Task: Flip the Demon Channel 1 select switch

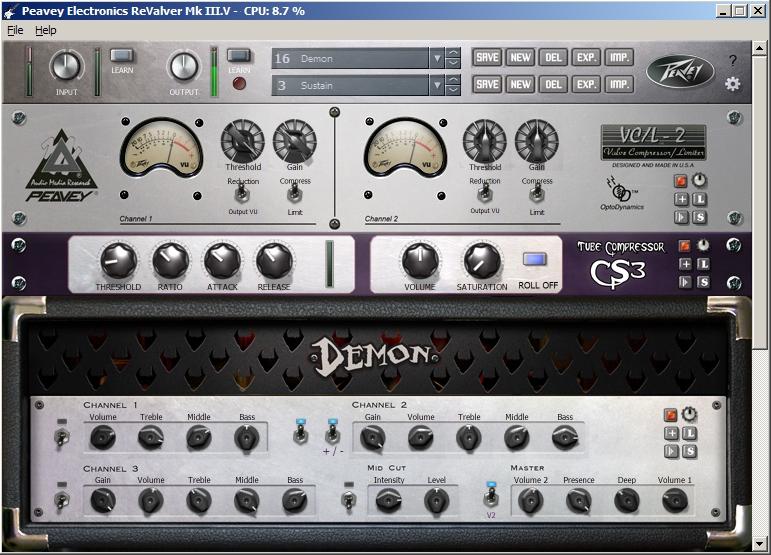Action: tap(62, 437)
